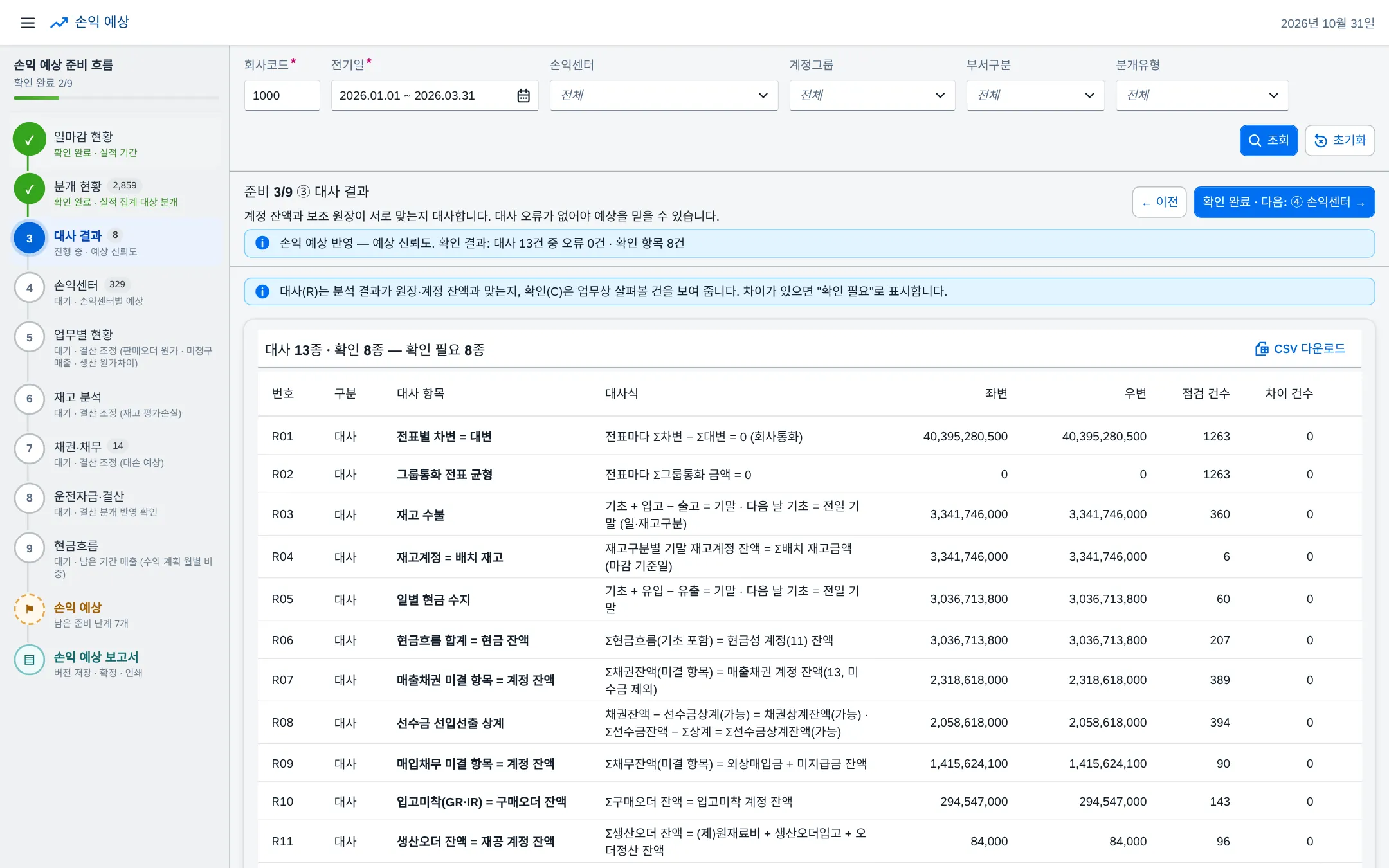This screenshot has width=1389, height=868.
Task: Click the 조회 search button
Action: click(x=1268, y=140)
